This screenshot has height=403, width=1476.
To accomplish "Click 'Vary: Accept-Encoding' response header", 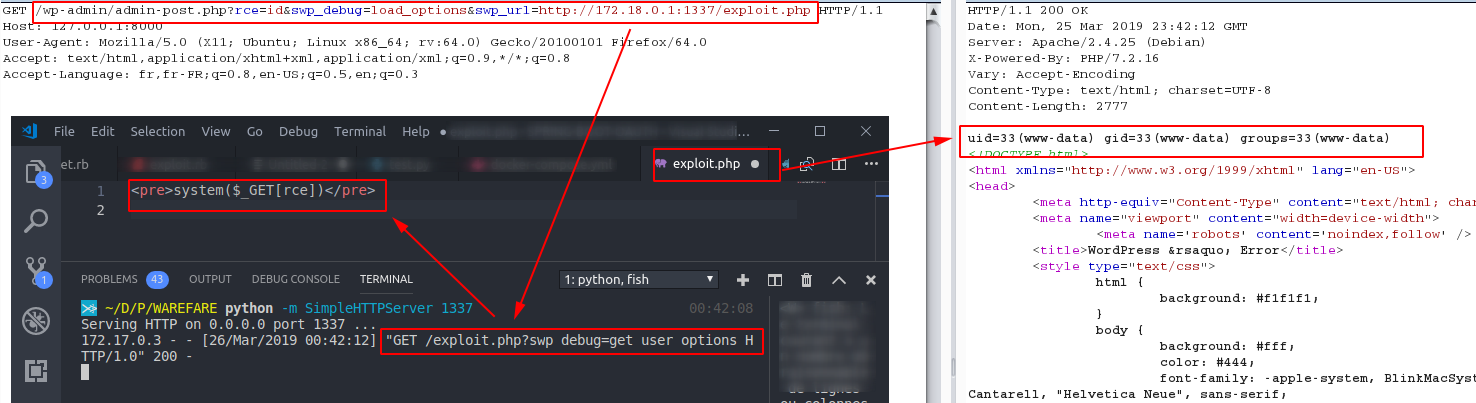I will tap(1051, 74).
